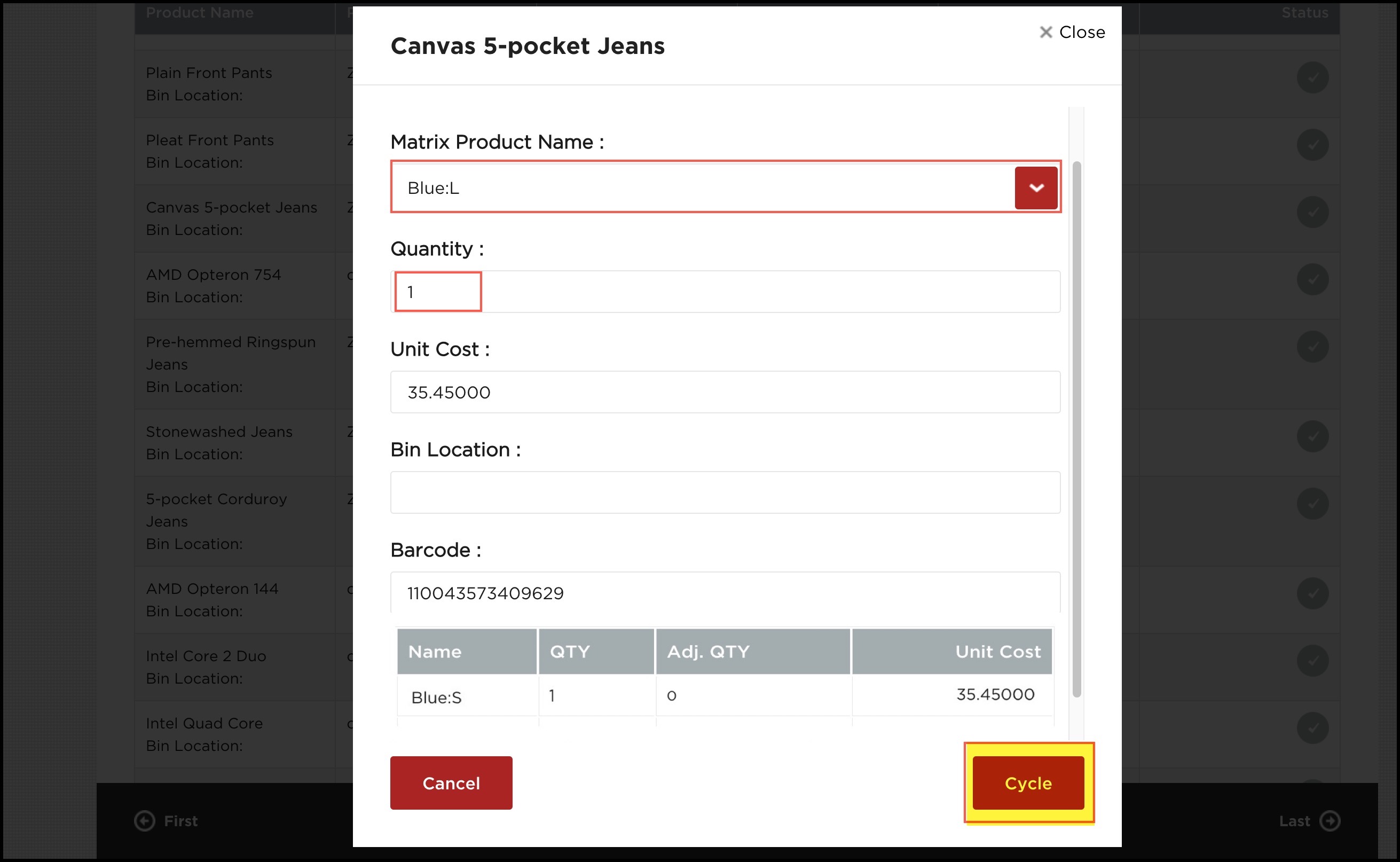
Task: Open the Matrix Product Name dropdown arrow
Action: (x=1035, y=187)
